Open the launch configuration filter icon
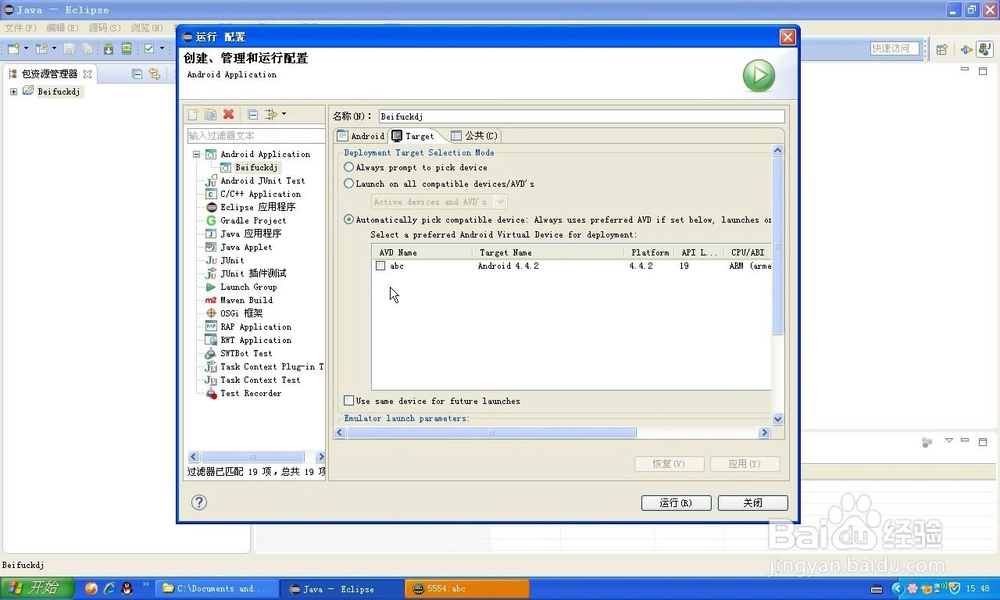 pos(271,114)
